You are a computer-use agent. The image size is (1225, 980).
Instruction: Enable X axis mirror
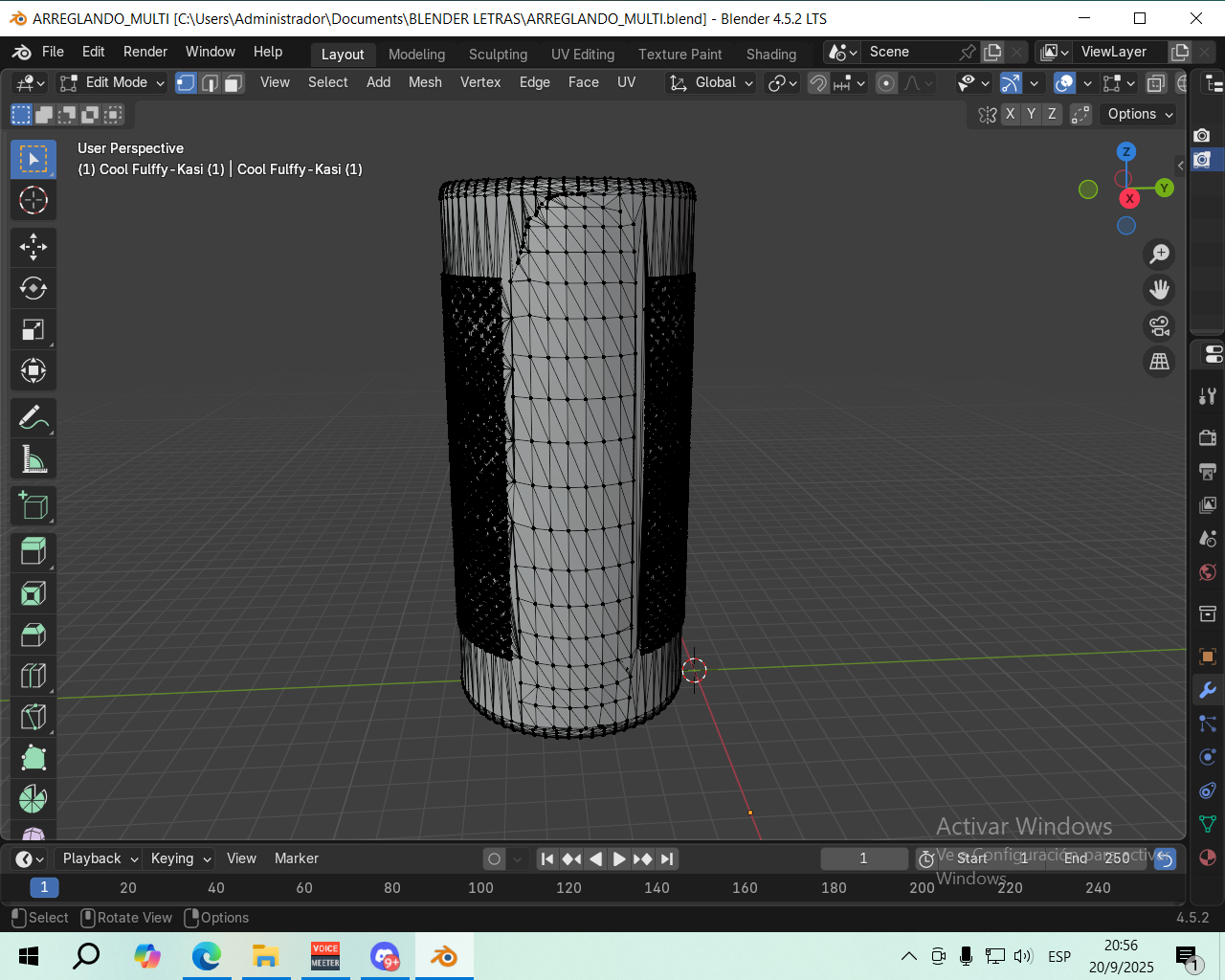(1010, 114)
